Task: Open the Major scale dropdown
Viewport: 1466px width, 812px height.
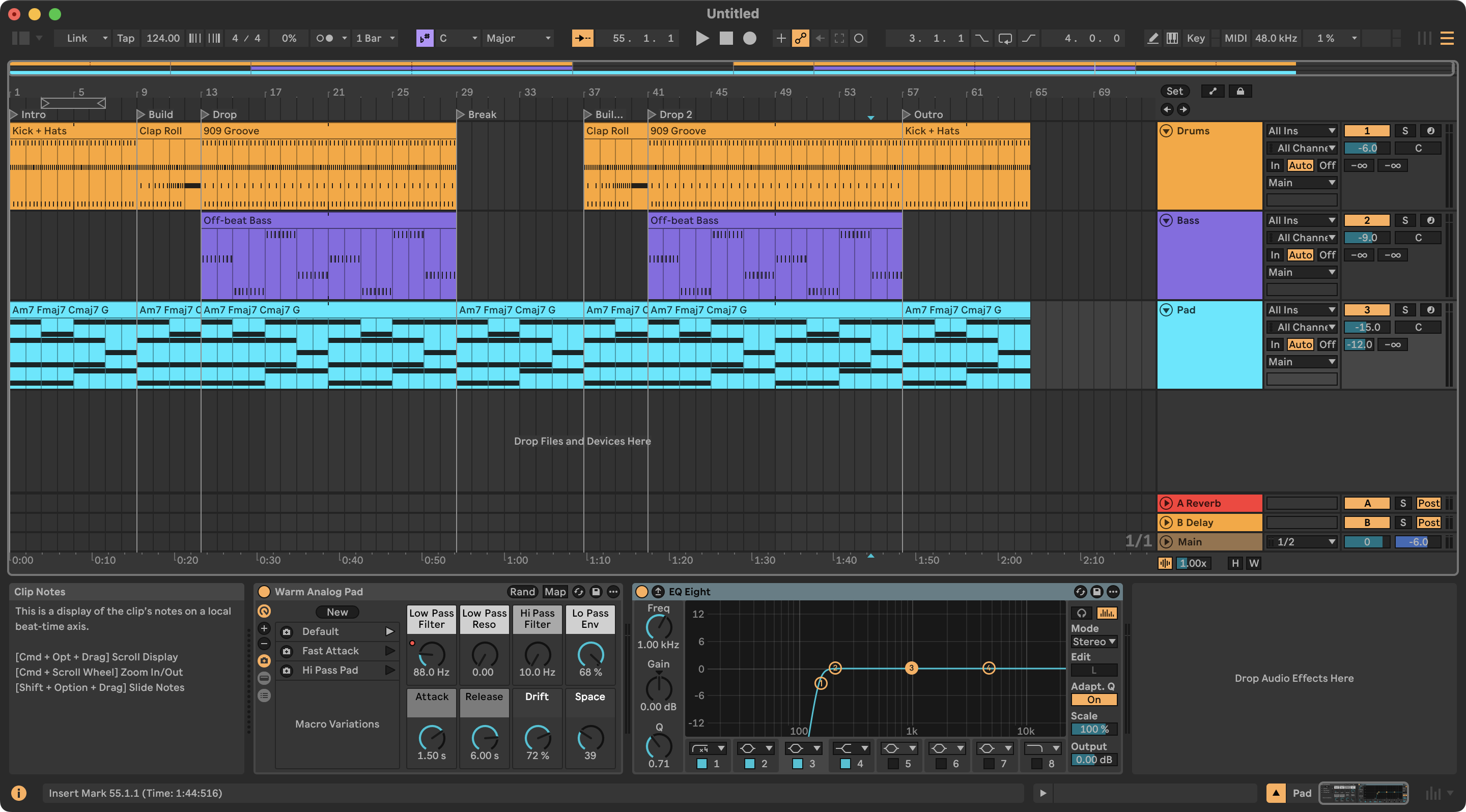Action: [x=518, y=38]
